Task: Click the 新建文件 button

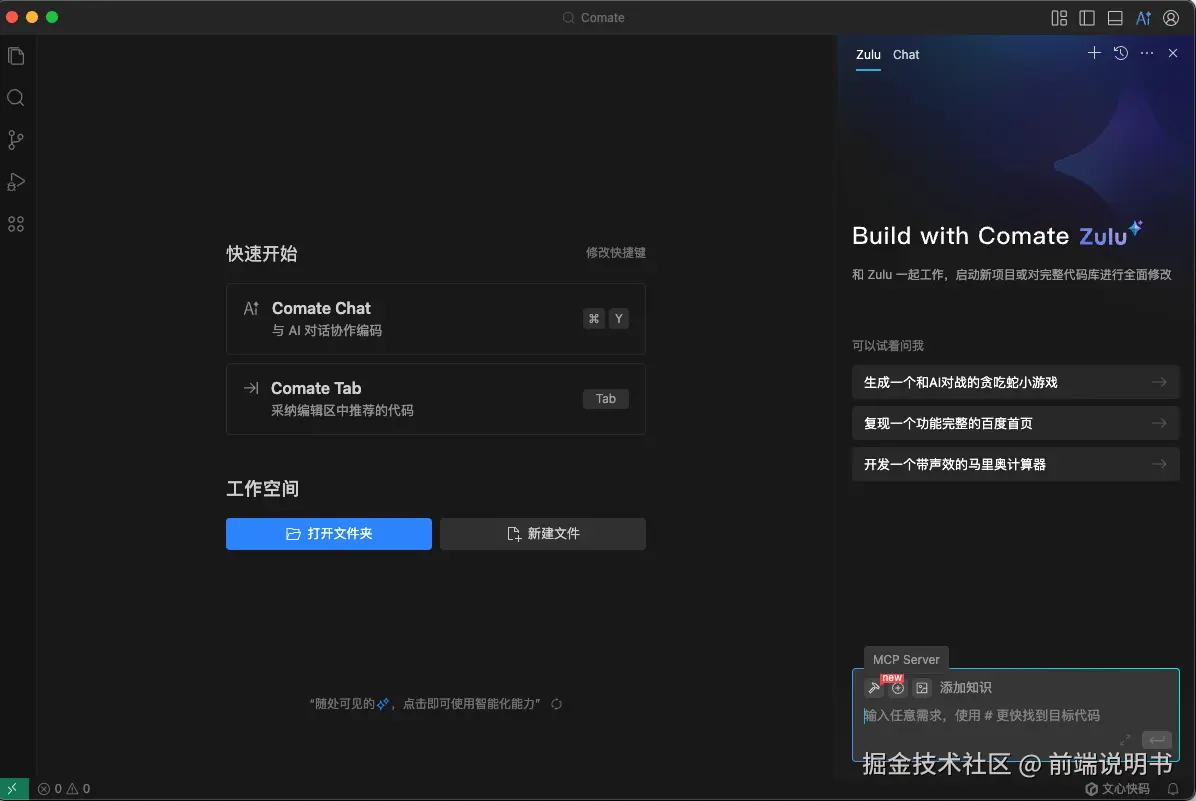Action: [542, 534]
